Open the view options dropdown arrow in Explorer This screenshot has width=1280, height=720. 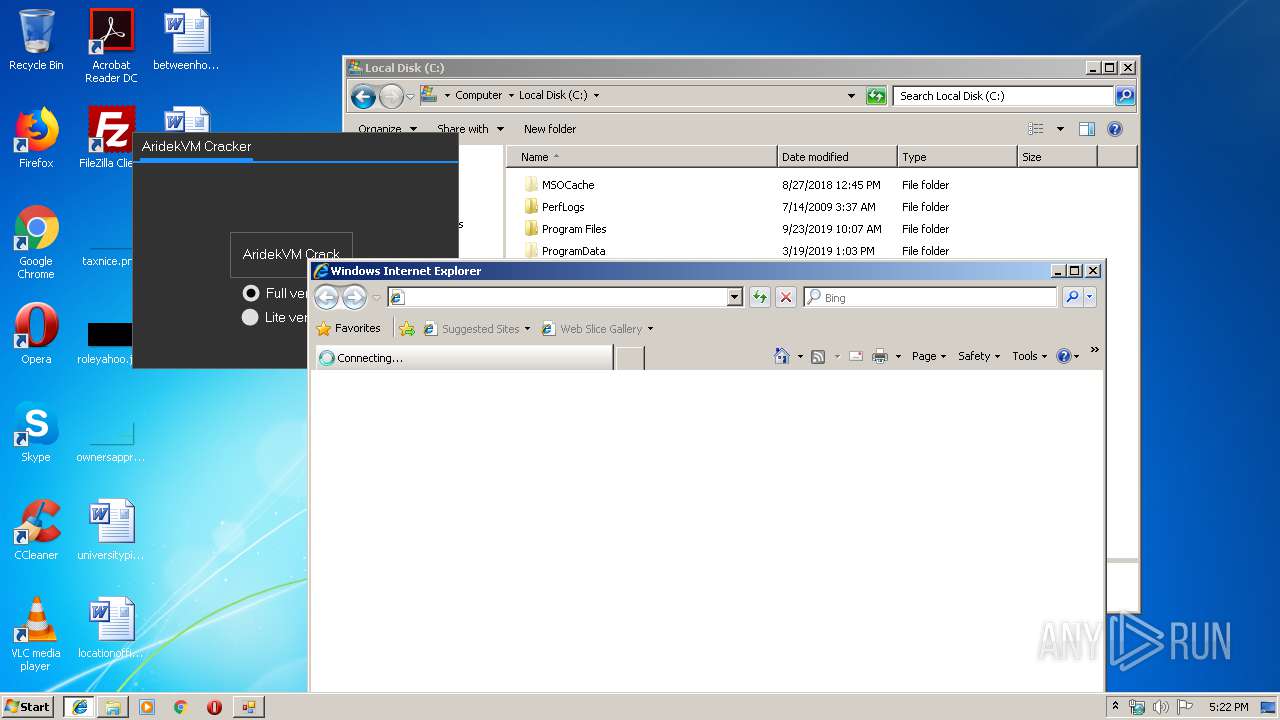(1060, 129)
